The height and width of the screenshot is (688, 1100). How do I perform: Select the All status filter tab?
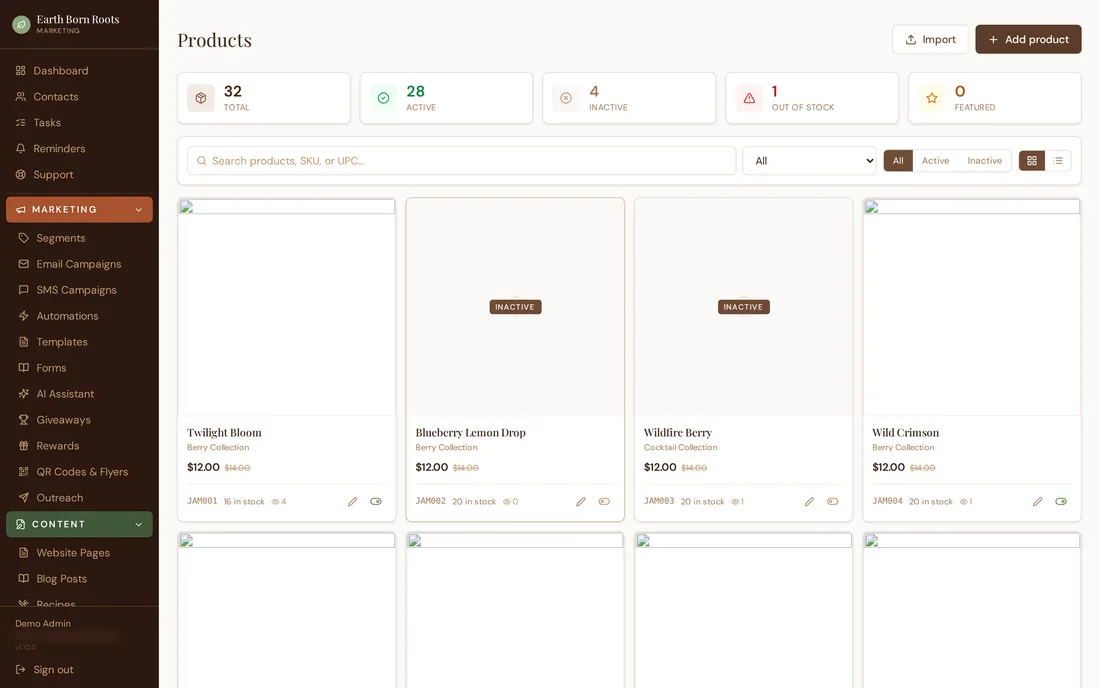[898, 161]
